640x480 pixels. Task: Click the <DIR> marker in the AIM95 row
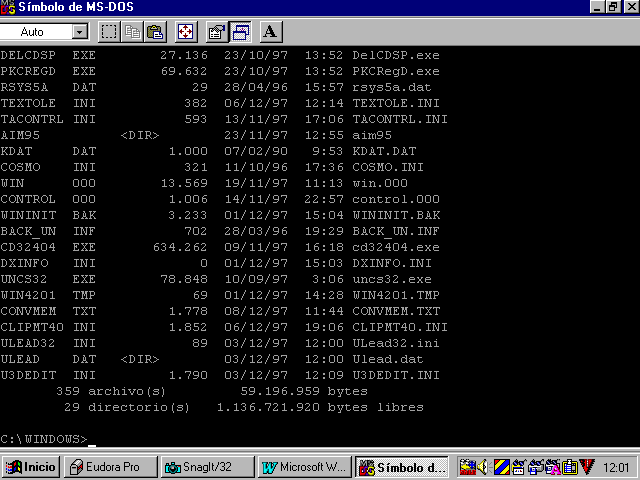pyautogui.click(x=140, y=135)
